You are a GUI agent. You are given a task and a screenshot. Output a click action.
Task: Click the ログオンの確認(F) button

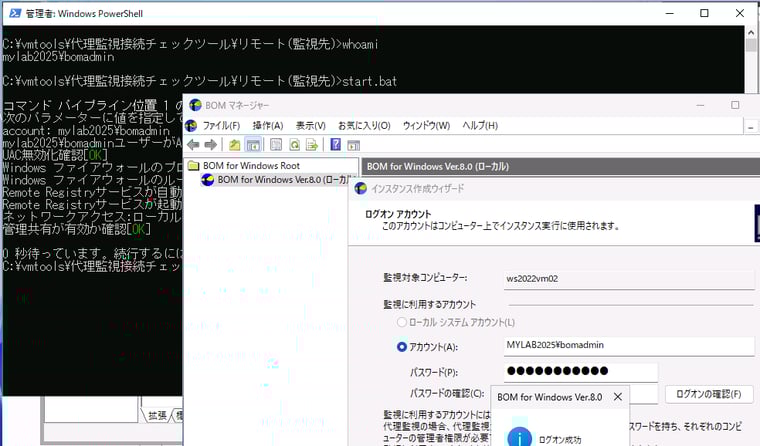coord(709,394)
